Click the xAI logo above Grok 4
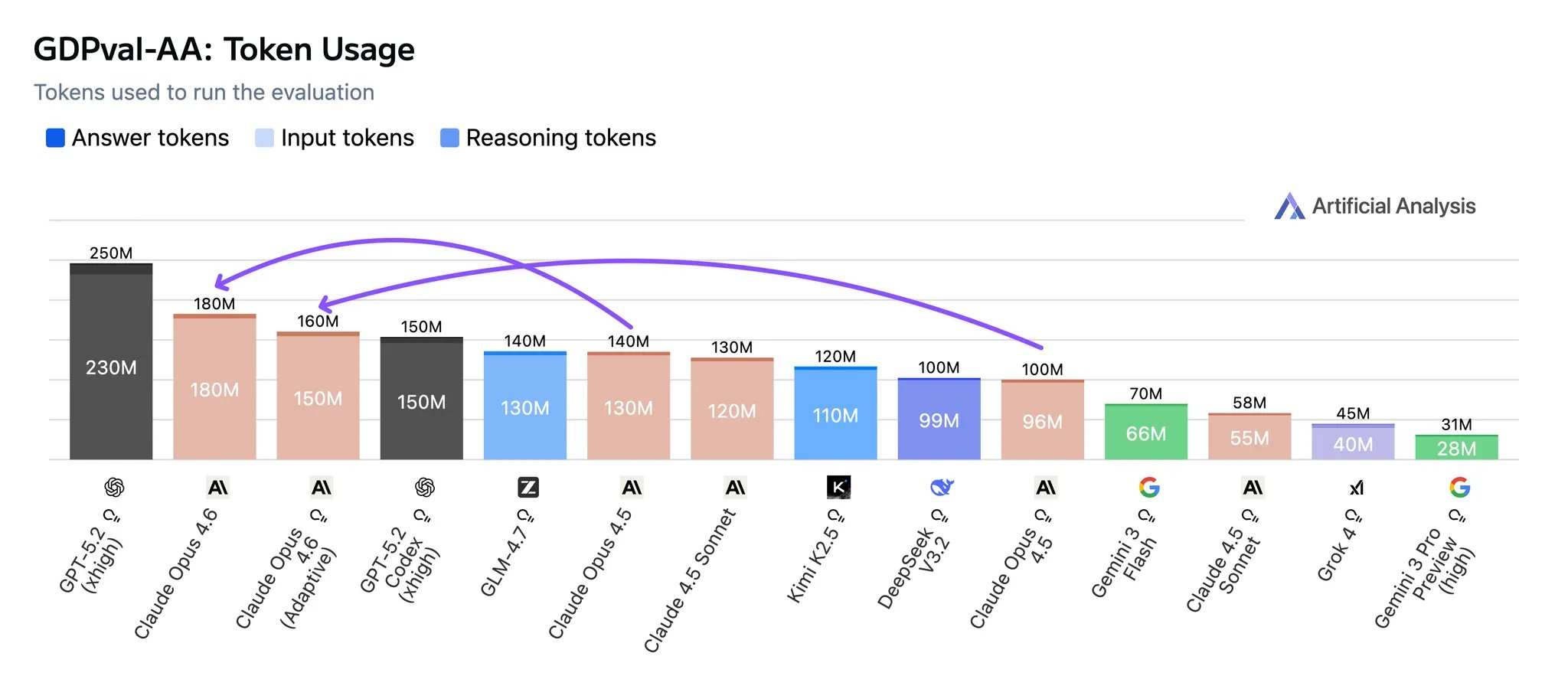 coord(1356,488)
